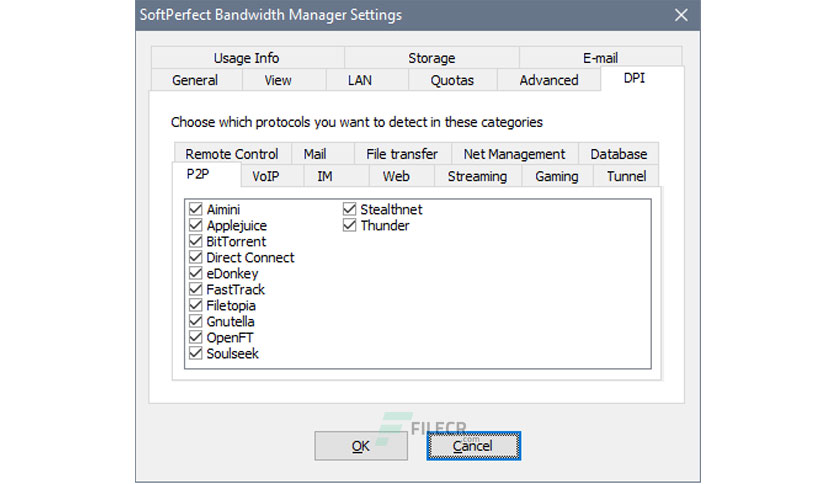
Task: Switch to the Usage Info tab
Action: 247,58
